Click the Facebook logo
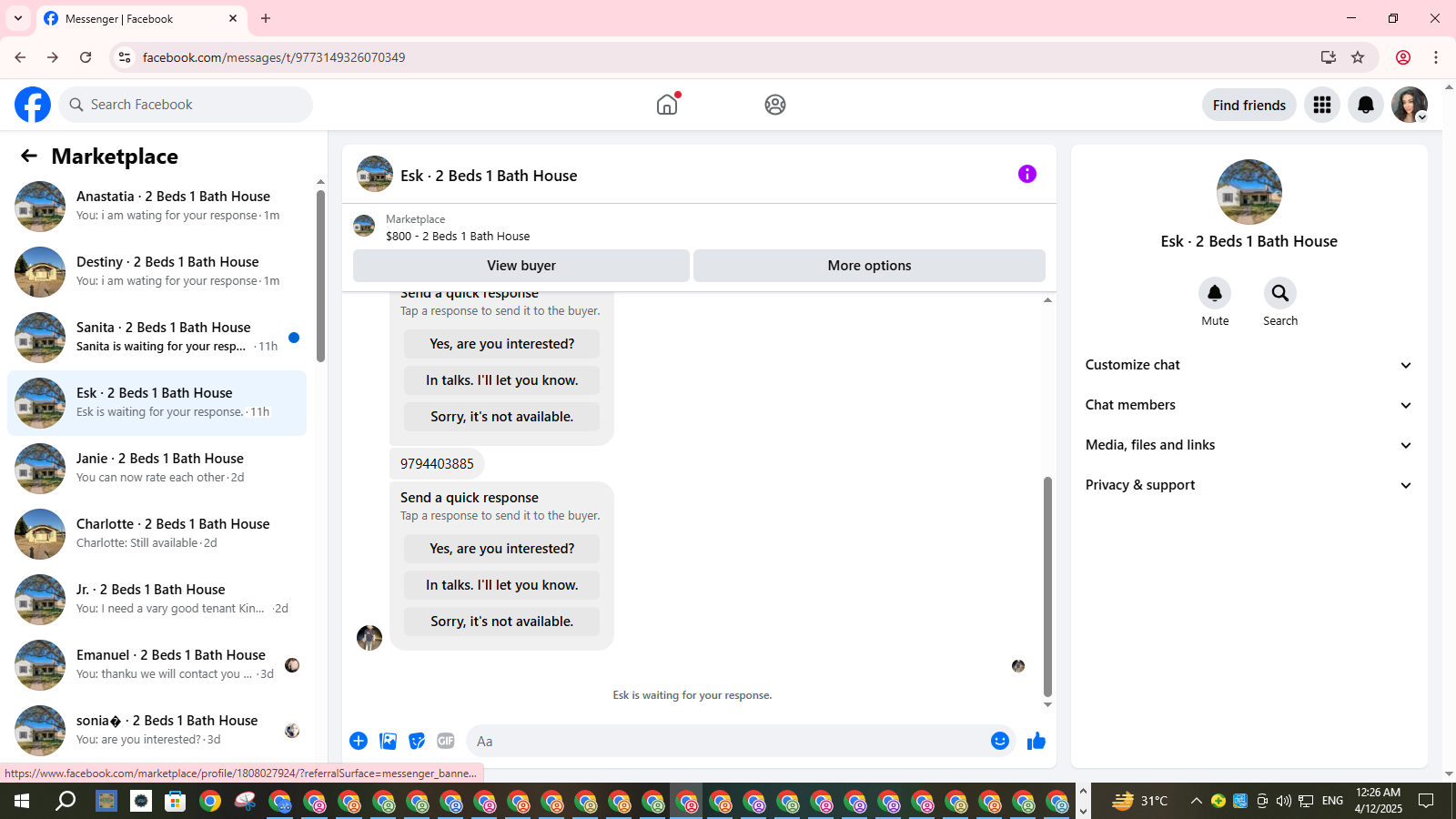The width and height of the screenshot is (1456, 819). [x=33, y=105]
